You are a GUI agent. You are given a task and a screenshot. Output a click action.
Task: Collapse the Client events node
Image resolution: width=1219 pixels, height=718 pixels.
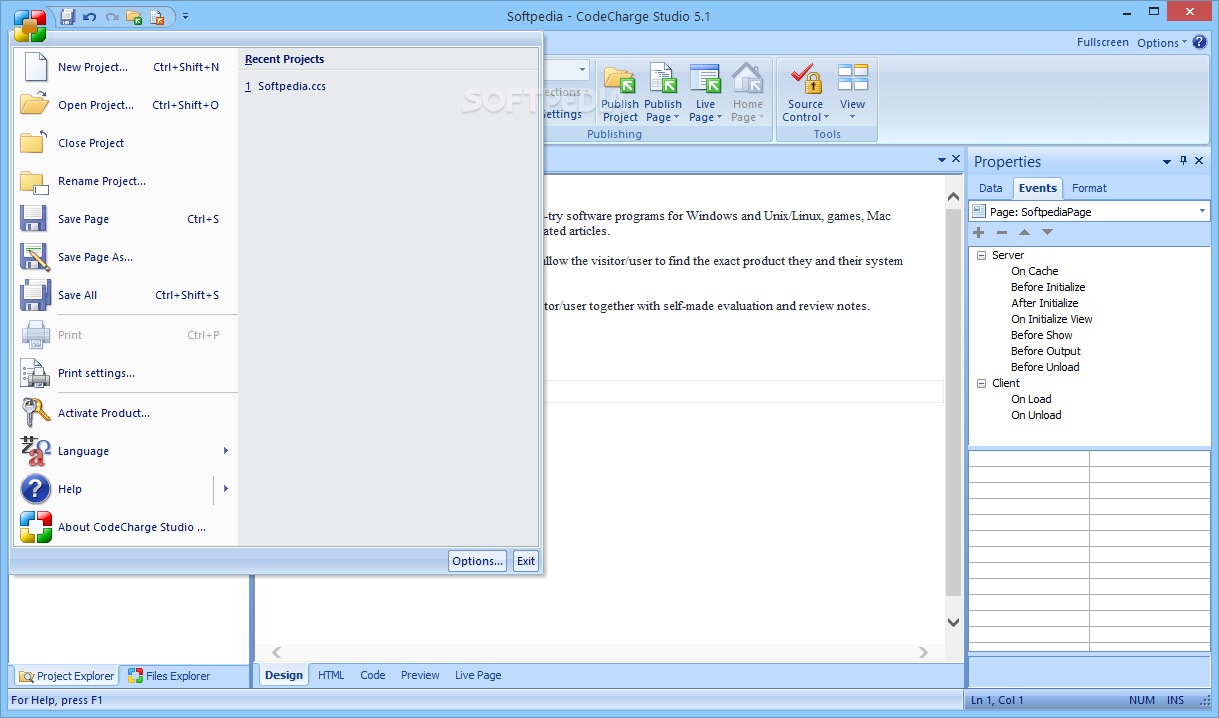982,384
